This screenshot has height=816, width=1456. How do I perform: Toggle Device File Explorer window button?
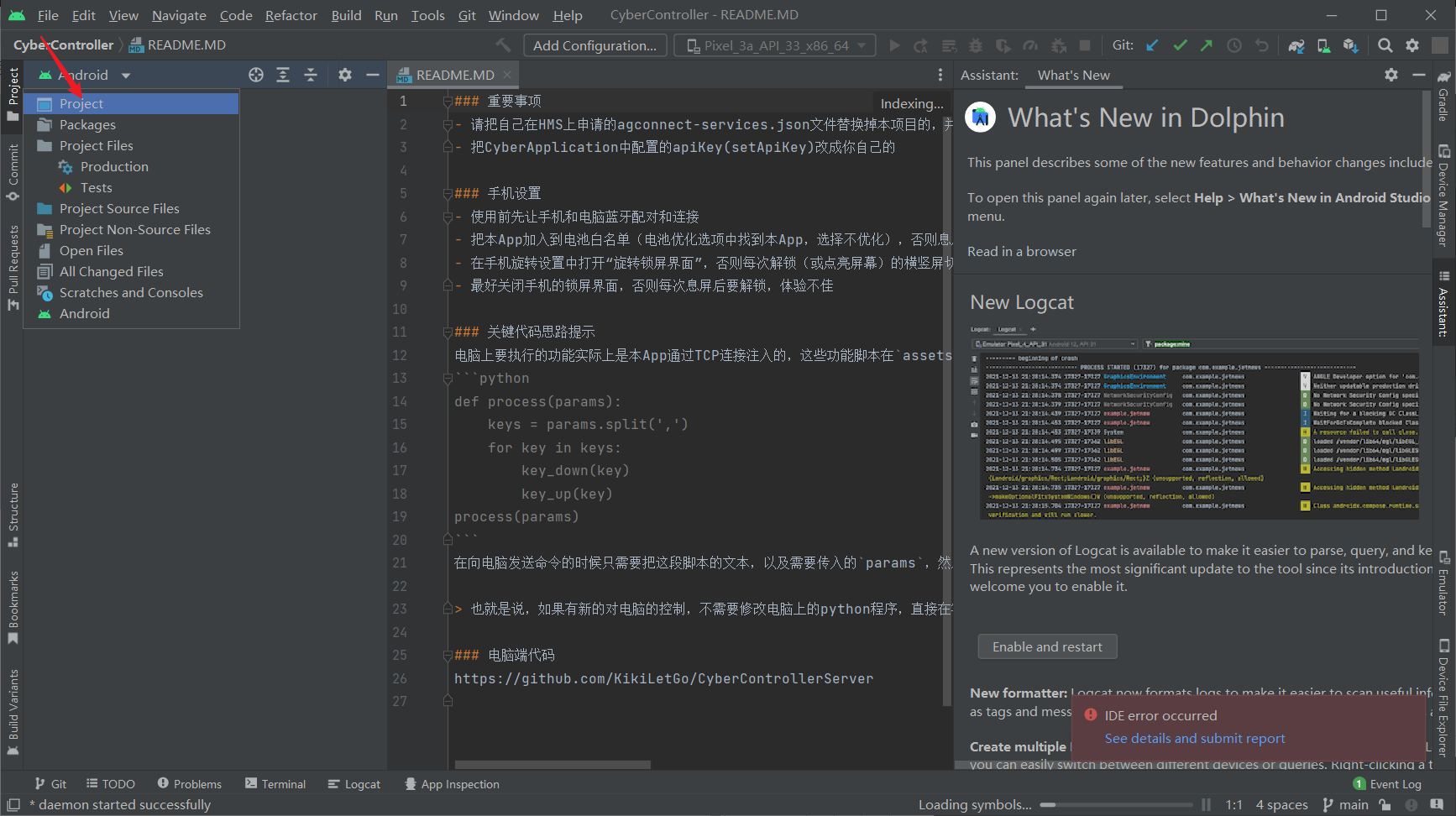(1443, 698)
